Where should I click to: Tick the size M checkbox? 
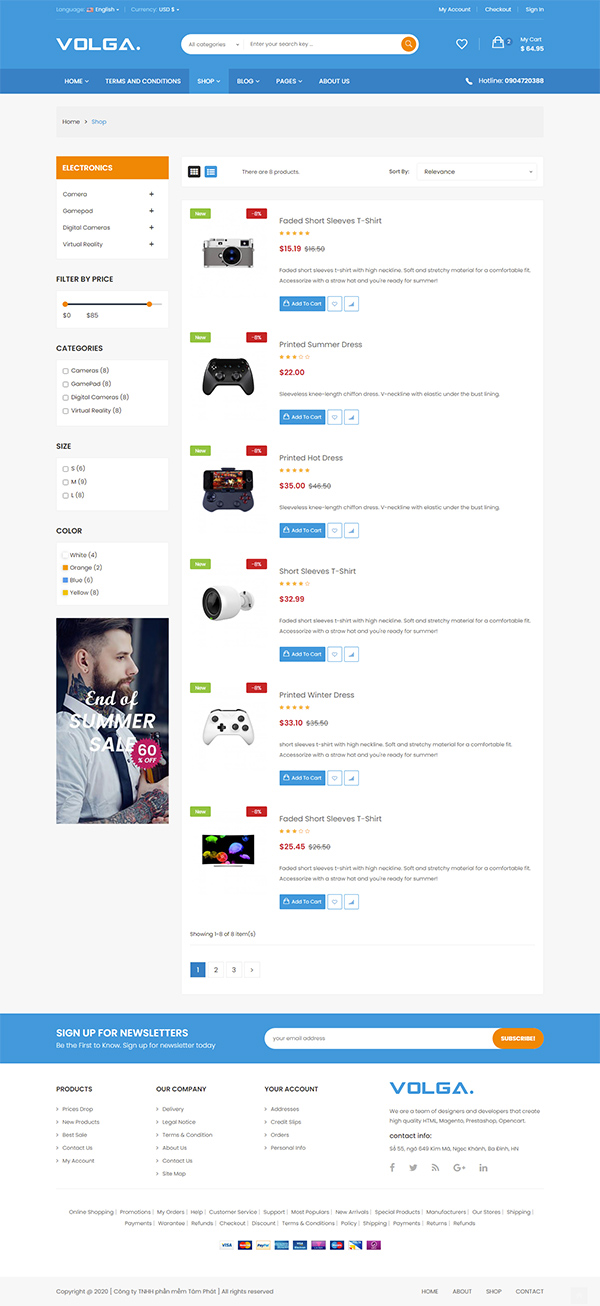[x=66, y=482]
